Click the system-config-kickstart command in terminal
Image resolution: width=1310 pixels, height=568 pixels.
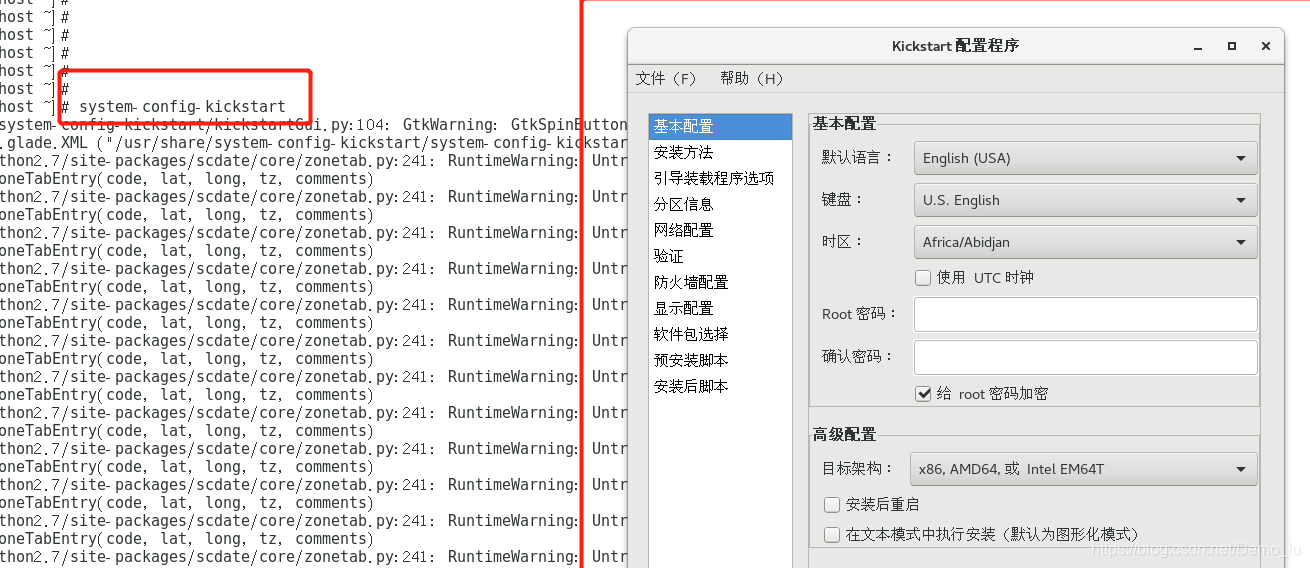(182, 107)
